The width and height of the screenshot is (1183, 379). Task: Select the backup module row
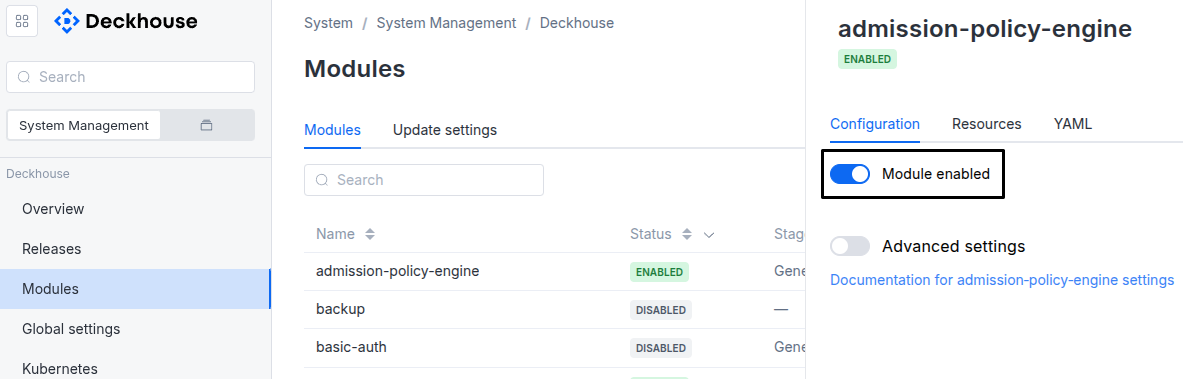[x=555, y=310]
